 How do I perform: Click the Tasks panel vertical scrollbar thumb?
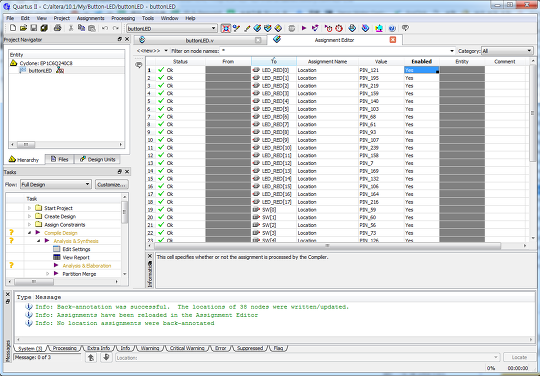tap(125, 211)
